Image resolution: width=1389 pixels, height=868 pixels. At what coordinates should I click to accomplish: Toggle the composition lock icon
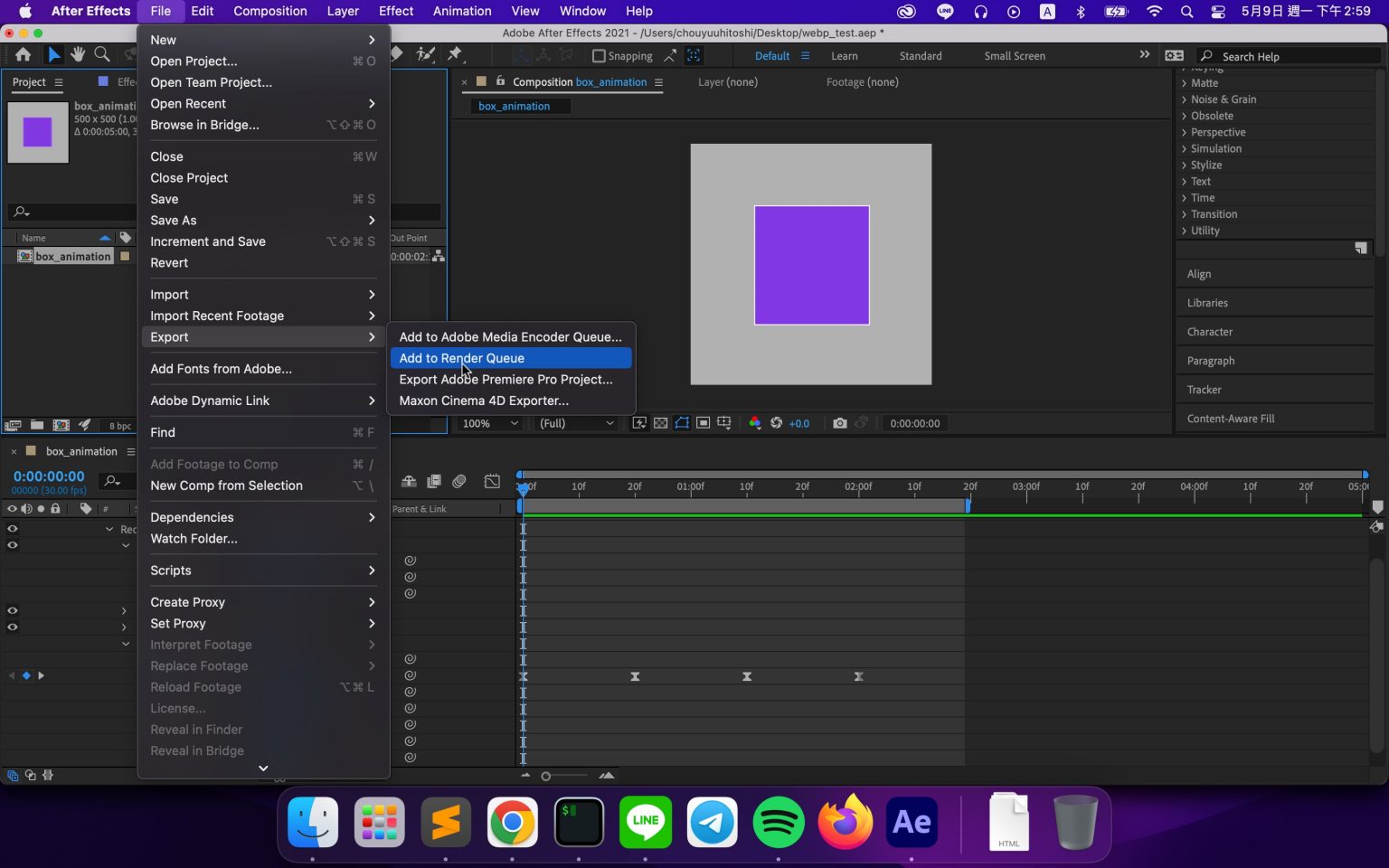[500, 81]
